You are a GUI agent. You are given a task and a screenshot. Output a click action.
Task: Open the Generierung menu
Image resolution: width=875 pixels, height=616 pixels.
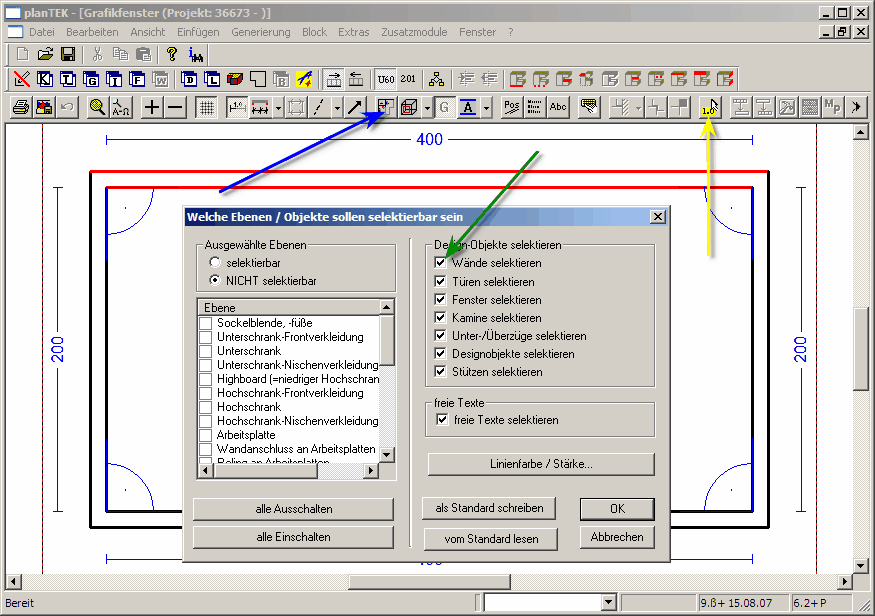tap(260, 32)
